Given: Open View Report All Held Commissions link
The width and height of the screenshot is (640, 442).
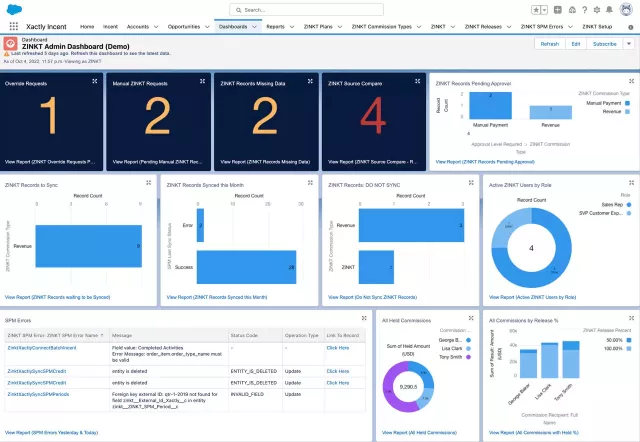Looking at the screenshot, I should click(x=419, y=433).
